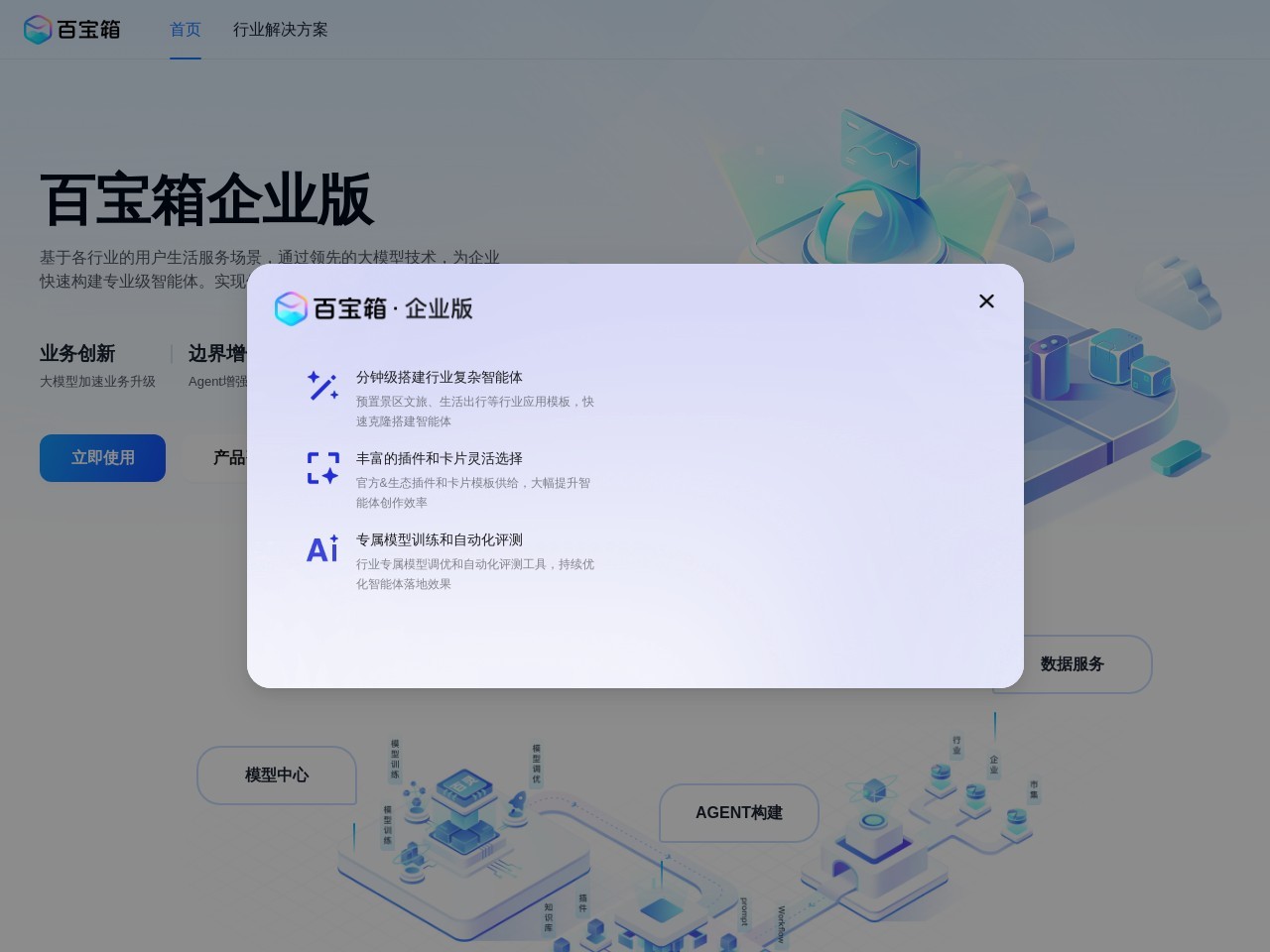Screen dimensions: 1270x952
Task: Click the 专属模型训练和自动化评测 heading
Action: (439, 539)
